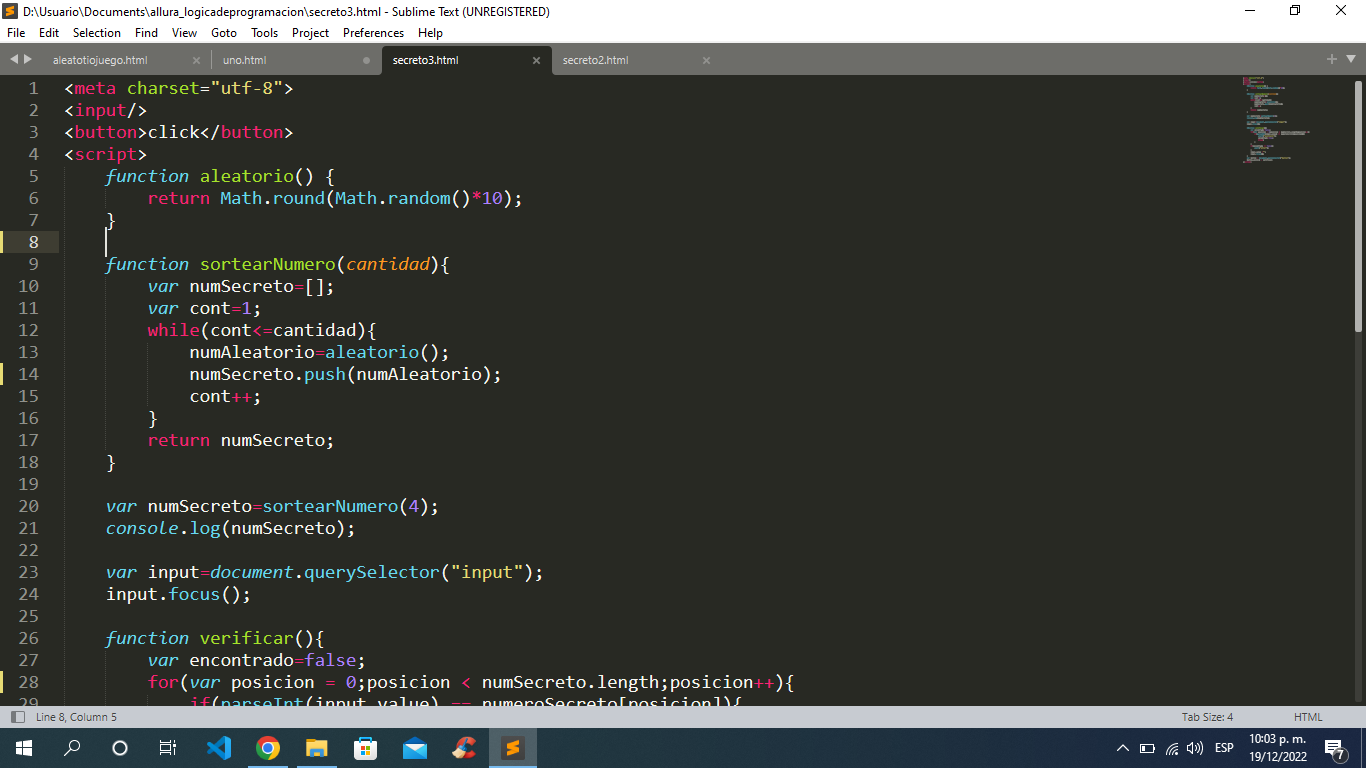Click line number 14 in the gutter
1366x768 pixels.
(28, 374)
